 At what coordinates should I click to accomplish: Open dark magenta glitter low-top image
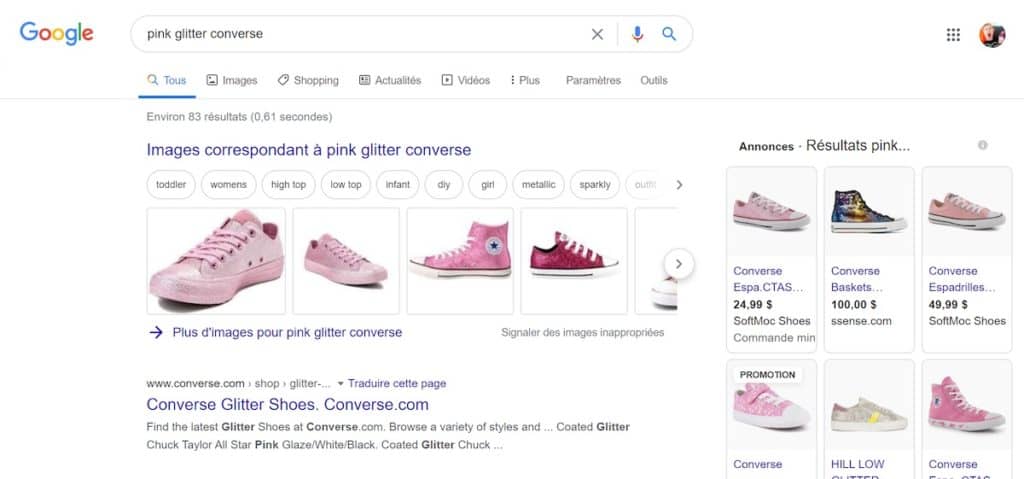pos(574,261)
